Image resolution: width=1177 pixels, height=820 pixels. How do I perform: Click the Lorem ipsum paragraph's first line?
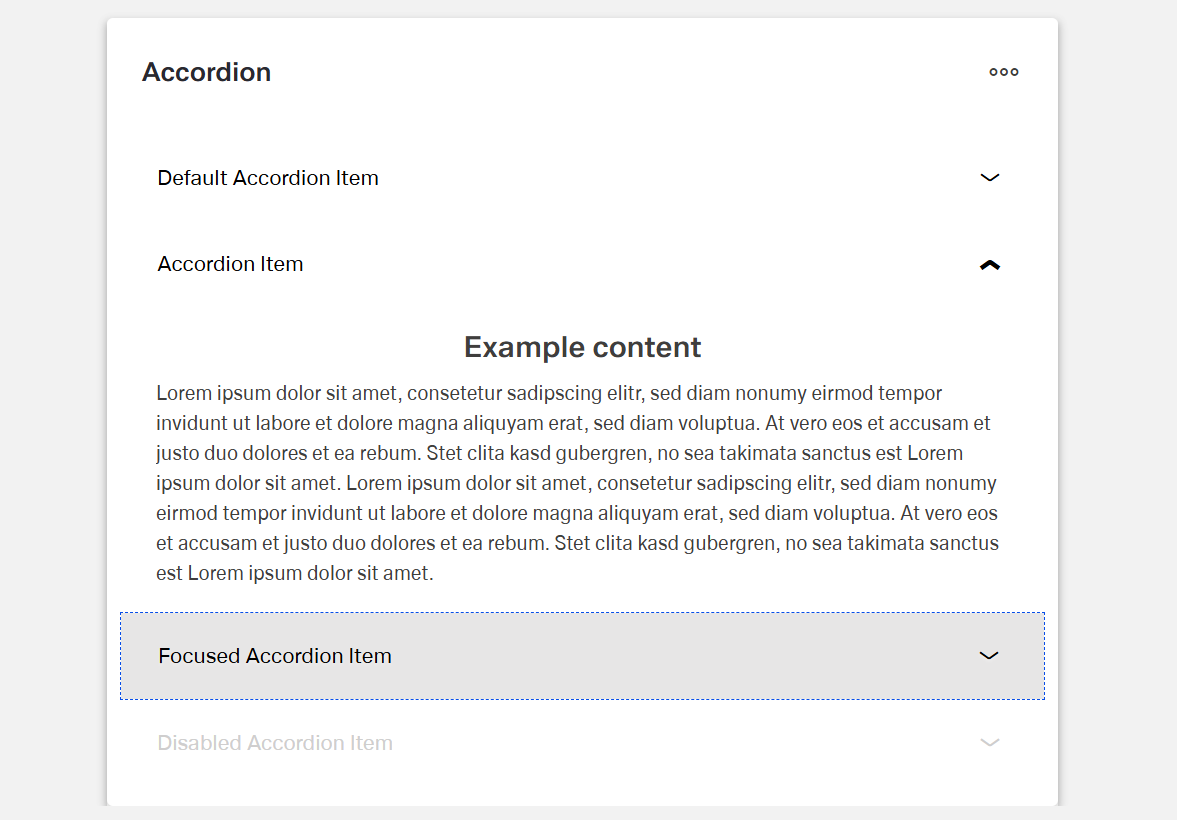(x=548, y=393)
